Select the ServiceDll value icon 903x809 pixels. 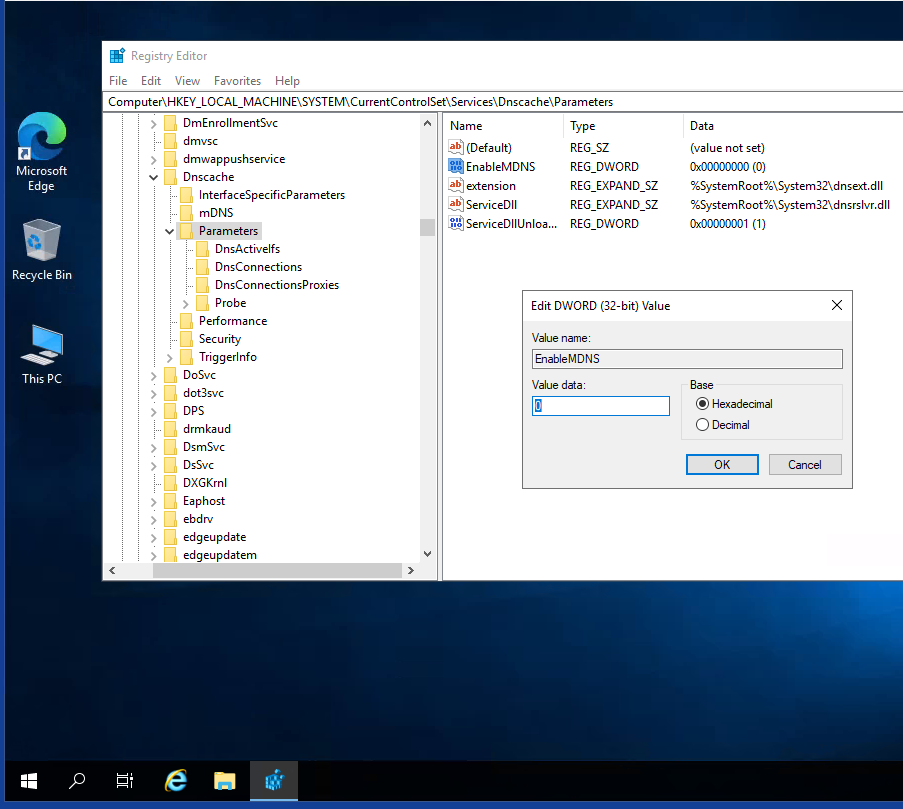click(456, 204)
